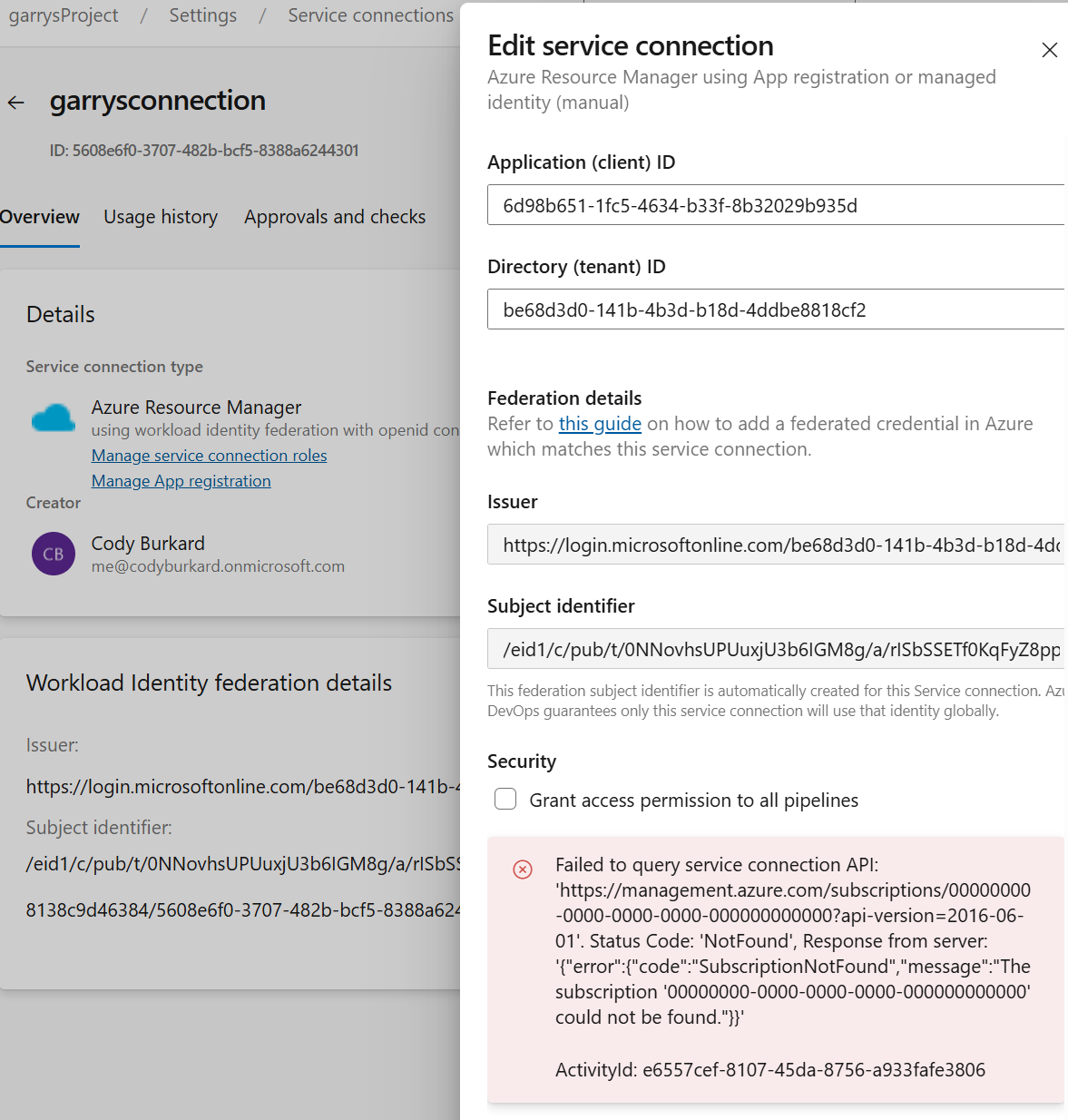
Task: Click the Application (client) ID field
Action: click(776, 205)
